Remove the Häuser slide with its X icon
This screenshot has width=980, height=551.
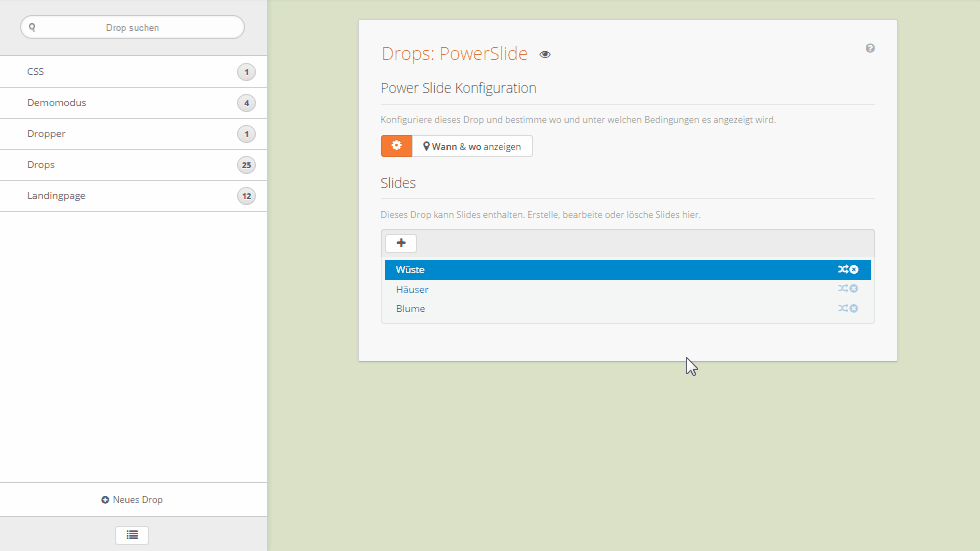click(854, 289)
